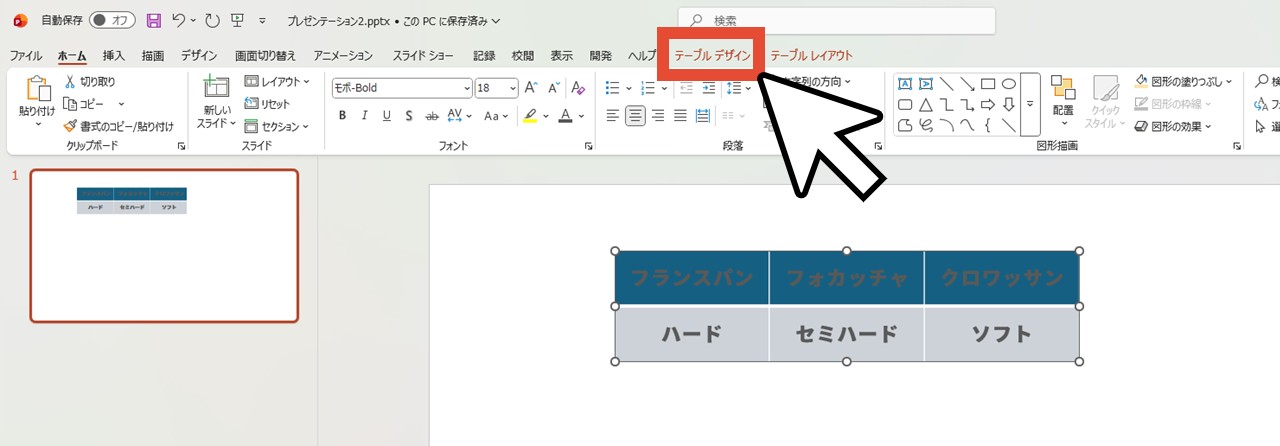
Task: Select the Oval shape
Action: [1009, 84]
